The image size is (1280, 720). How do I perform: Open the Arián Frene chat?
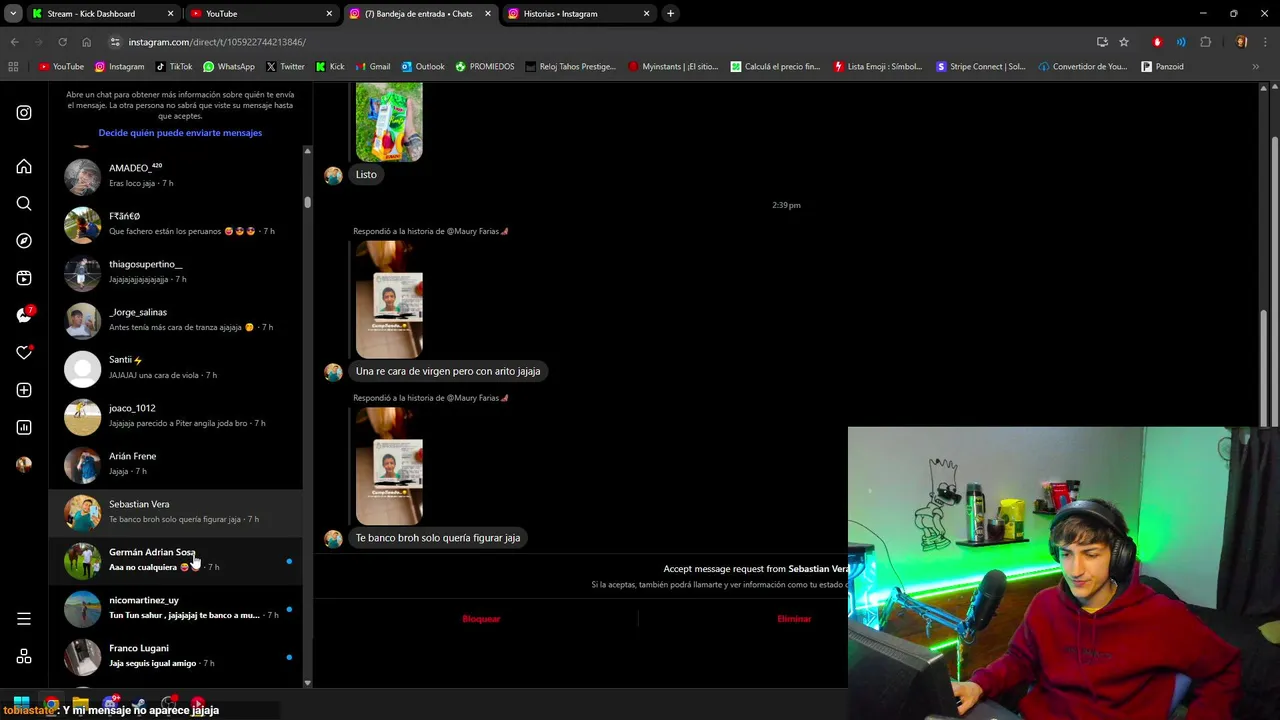(x=176, y=464)
